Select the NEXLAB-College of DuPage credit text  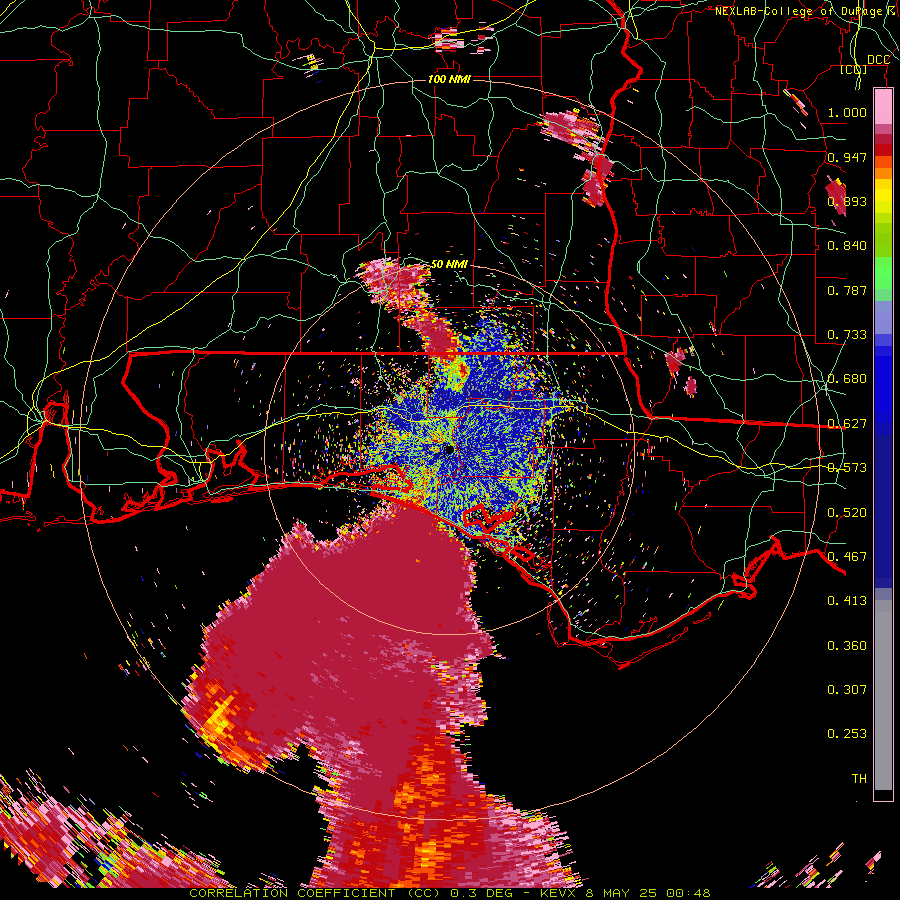[804, 11]
